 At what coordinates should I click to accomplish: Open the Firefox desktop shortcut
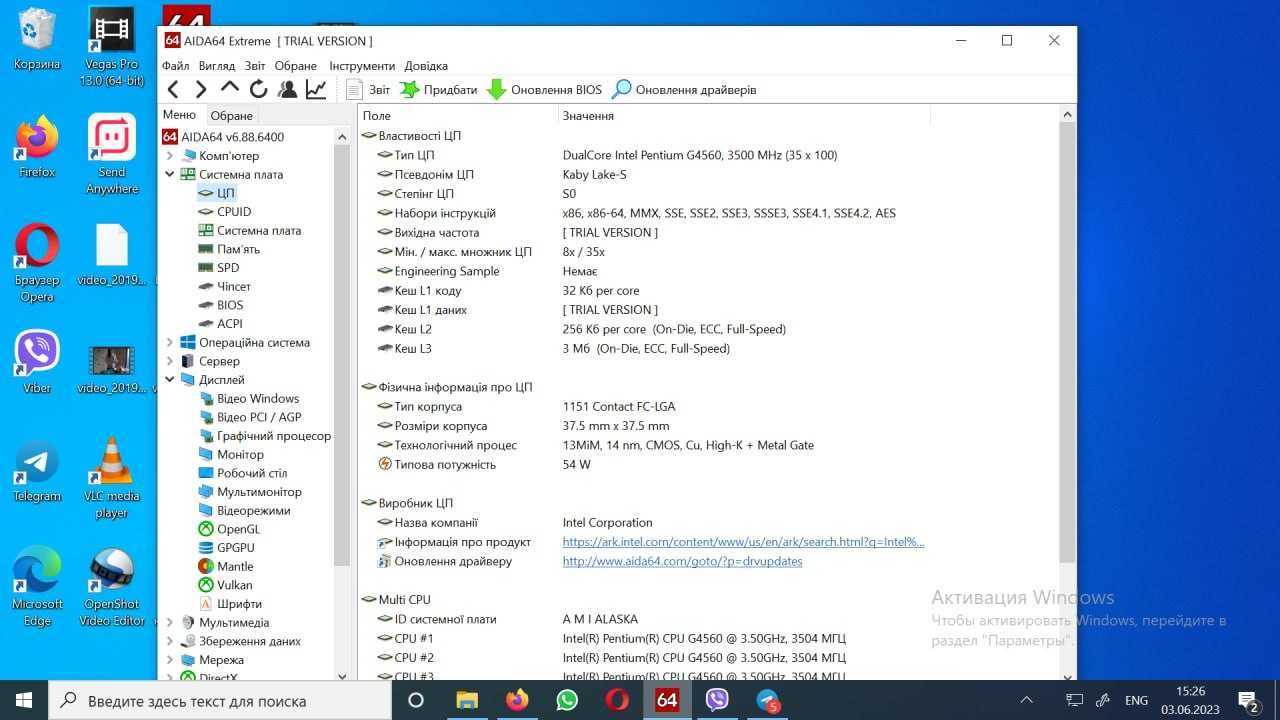(x=37, y=147)
